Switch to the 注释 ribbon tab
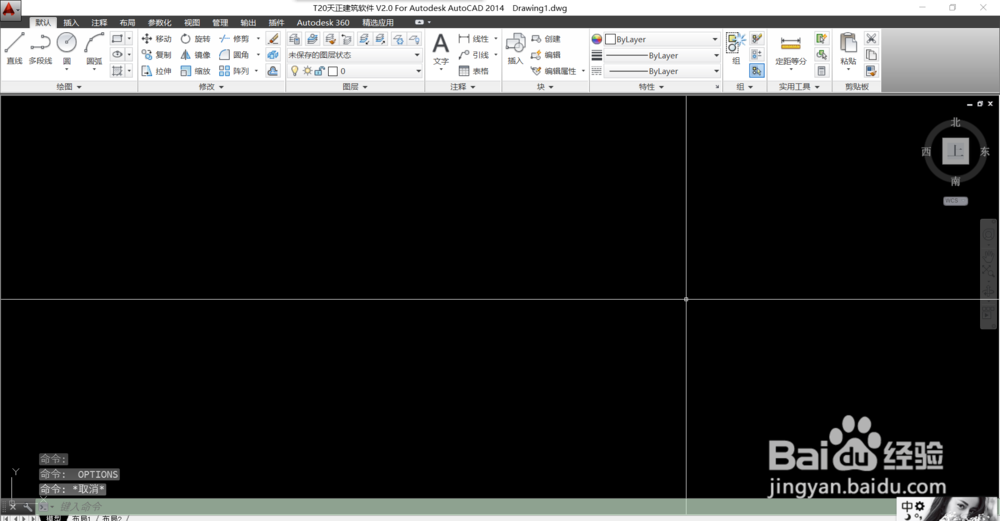The image size is (1000, 521). click(99, 22)
